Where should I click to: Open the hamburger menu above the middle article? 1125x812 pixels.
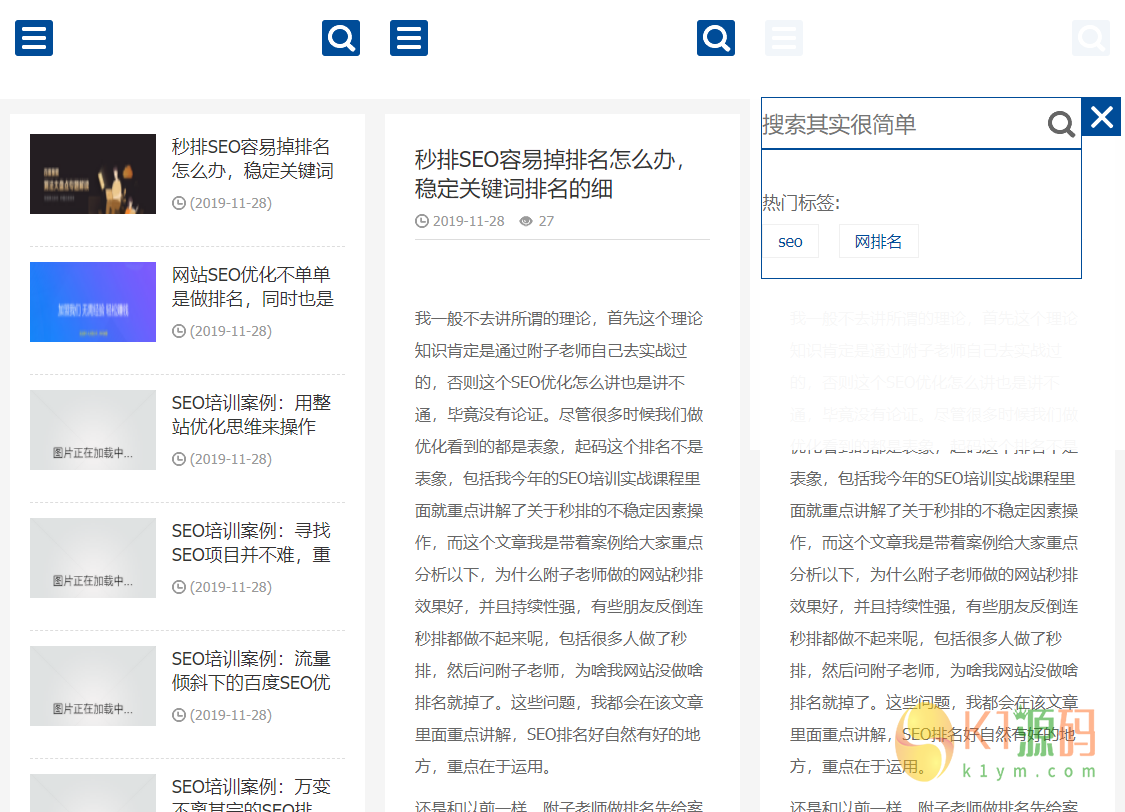point(409,38)
